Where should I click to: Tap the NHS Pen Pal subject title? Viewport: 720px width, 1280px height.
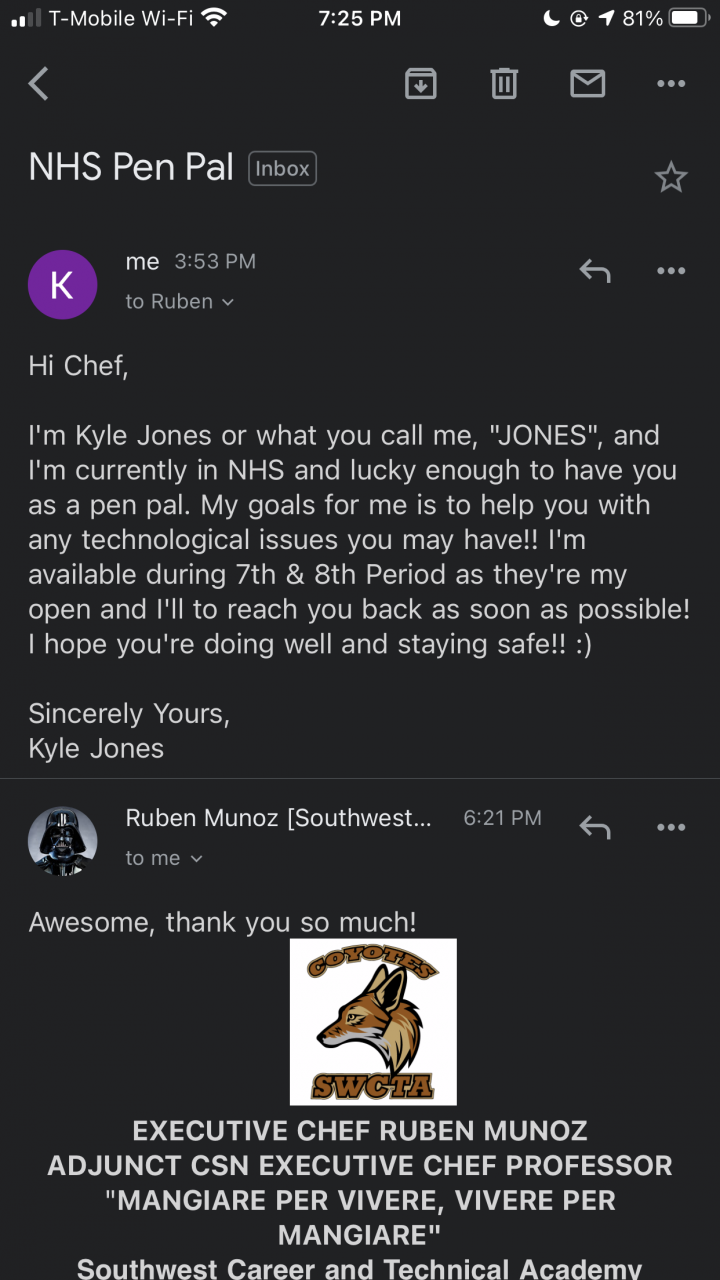(x=131, y=167)
